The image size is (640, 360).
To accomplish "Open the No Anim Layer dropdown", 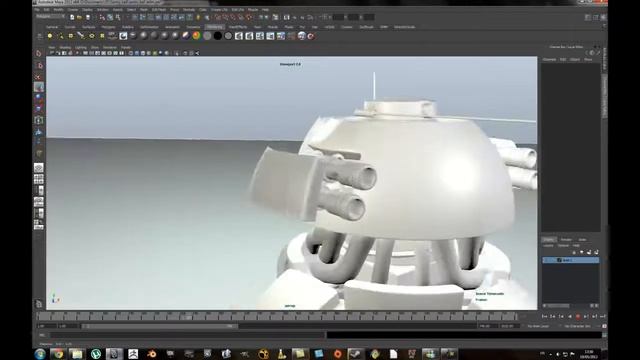I will (538, 326).
